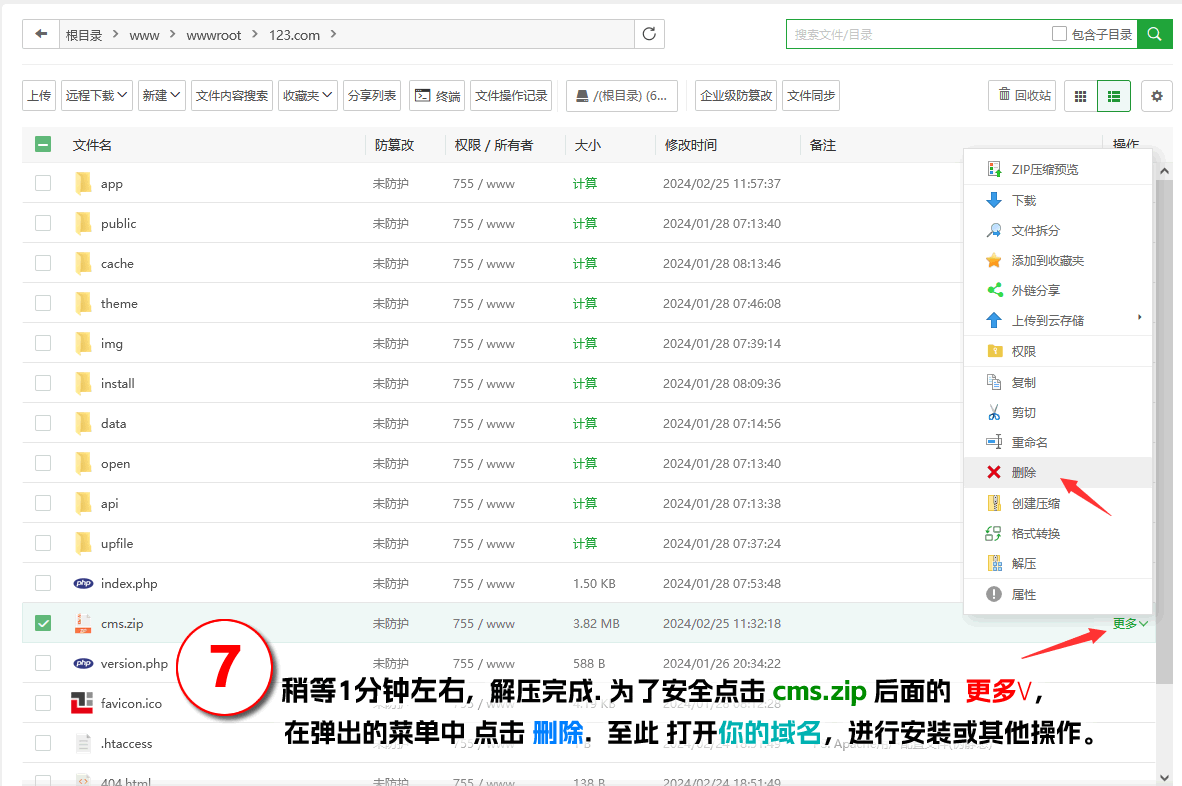Image resolution: width=1182 pixels, height=786 pixels.
Task: Choose 解压 from the context menu
Action: (x=1023, y=564)
